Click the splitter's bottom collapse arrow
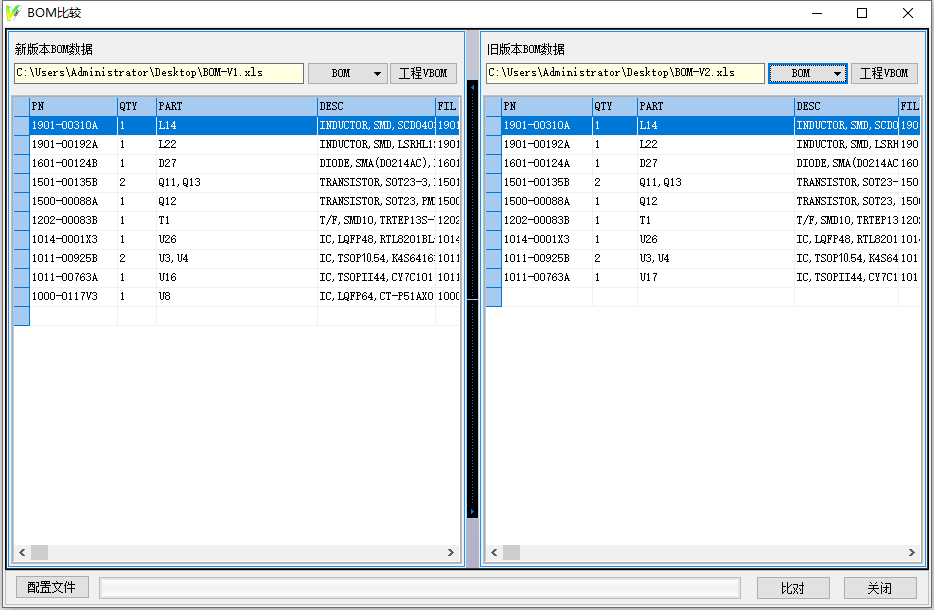This screenshot has width=934, height=610. (472, 509)
